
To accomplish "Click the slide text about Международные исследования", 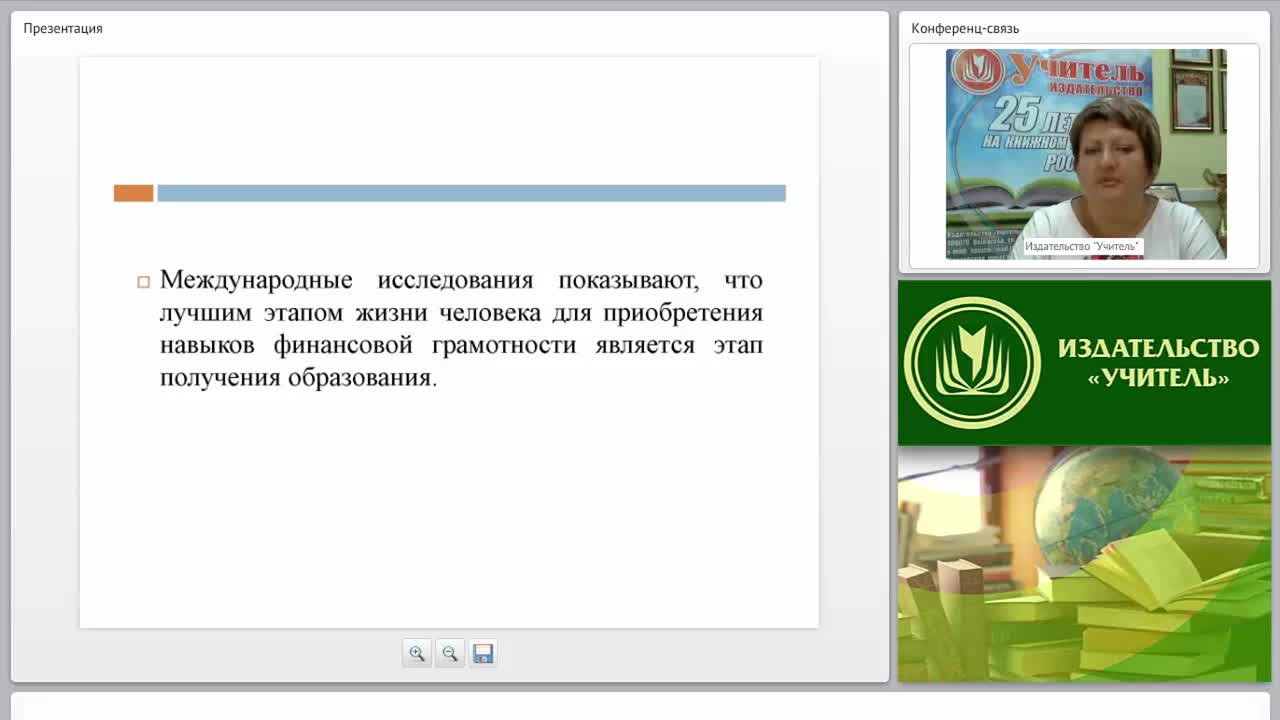I will point(461,329).
